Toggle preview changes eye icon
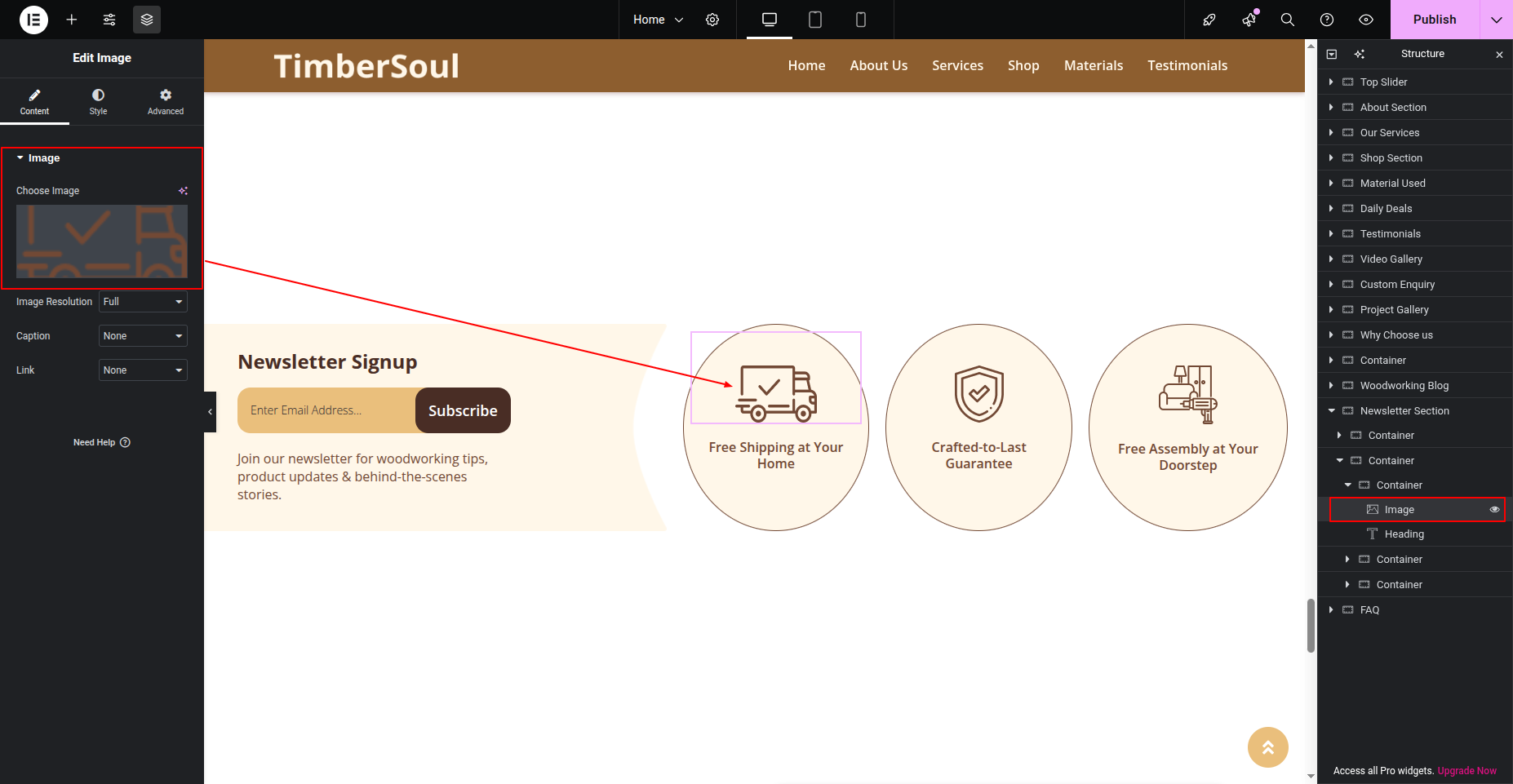 point(1365,20)
